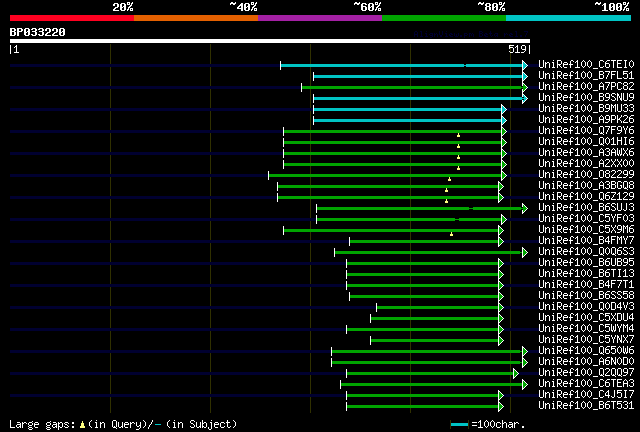Select the BP033220 query name
This screenshot has width=640, height=432.
pyautogui.click(x=38, y=32)
